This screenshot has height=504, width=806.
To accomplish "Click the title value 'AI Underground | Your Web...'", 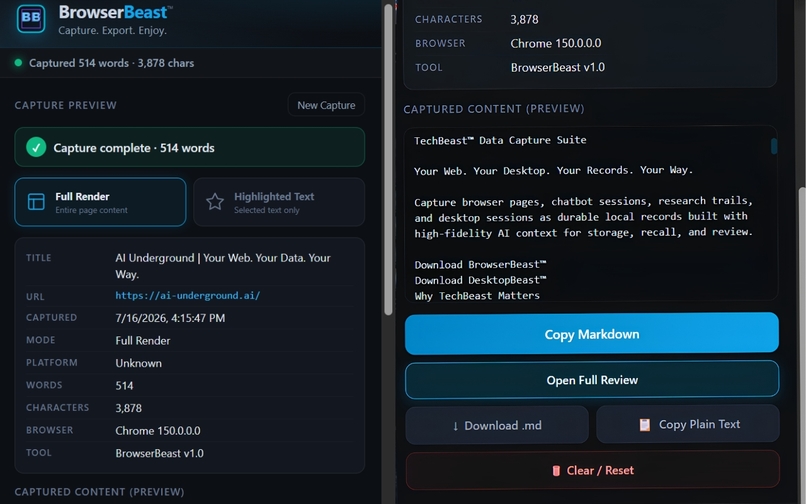I will click(223, 265).
